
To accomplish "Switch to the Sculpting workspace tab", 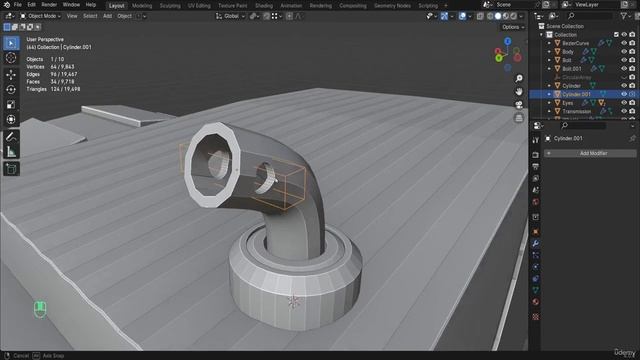I will (170, 6).
